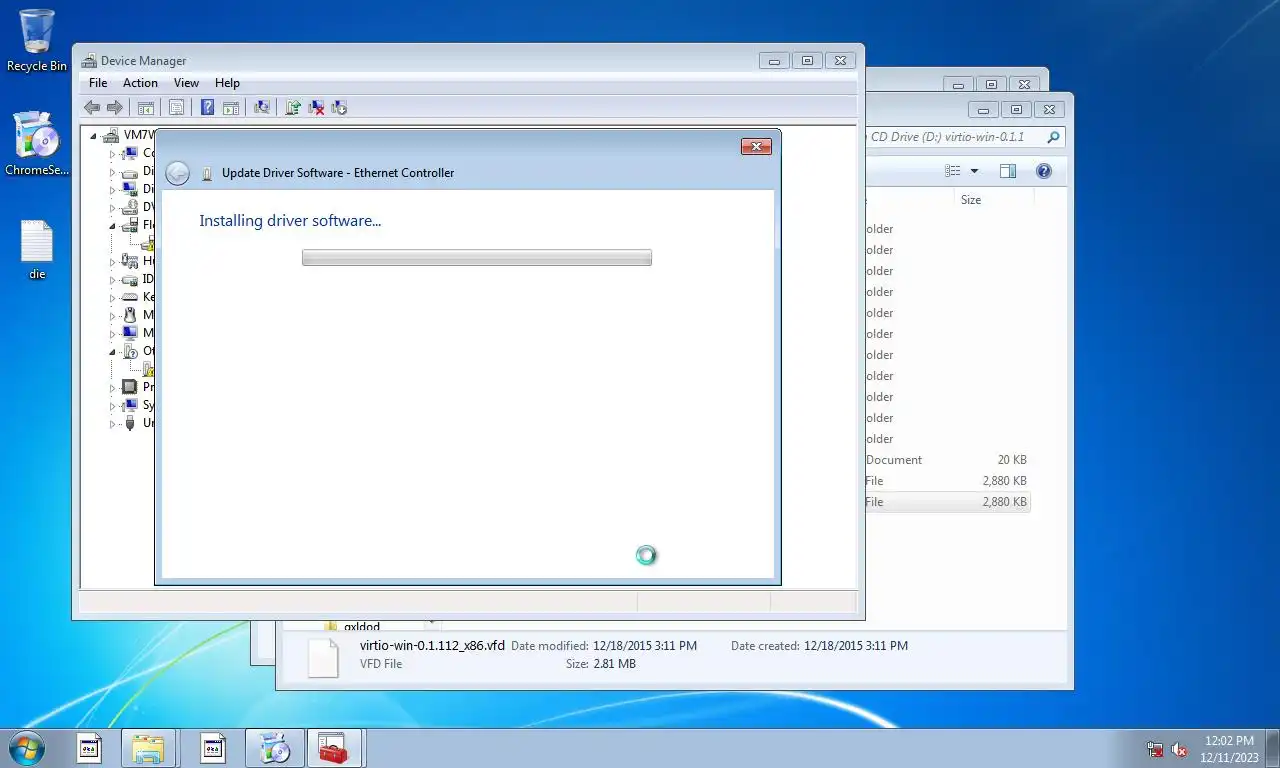Open the Action menu in Device Manager
Image resolution: width=1280 pixels, height=768 pixels.
click(x=140, y=83)
